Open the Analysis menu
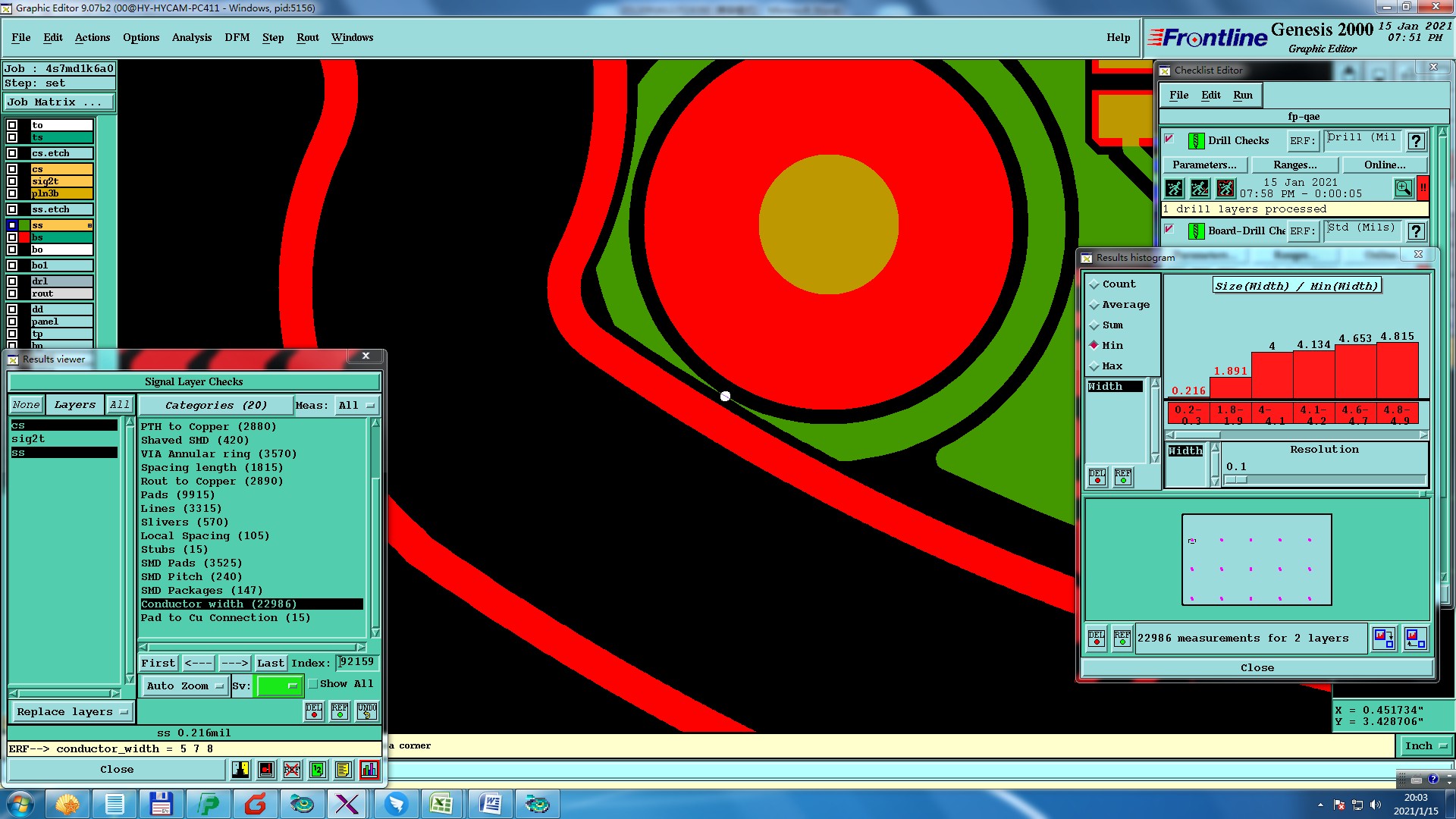 pyautogui.click(x=191, y=37)
